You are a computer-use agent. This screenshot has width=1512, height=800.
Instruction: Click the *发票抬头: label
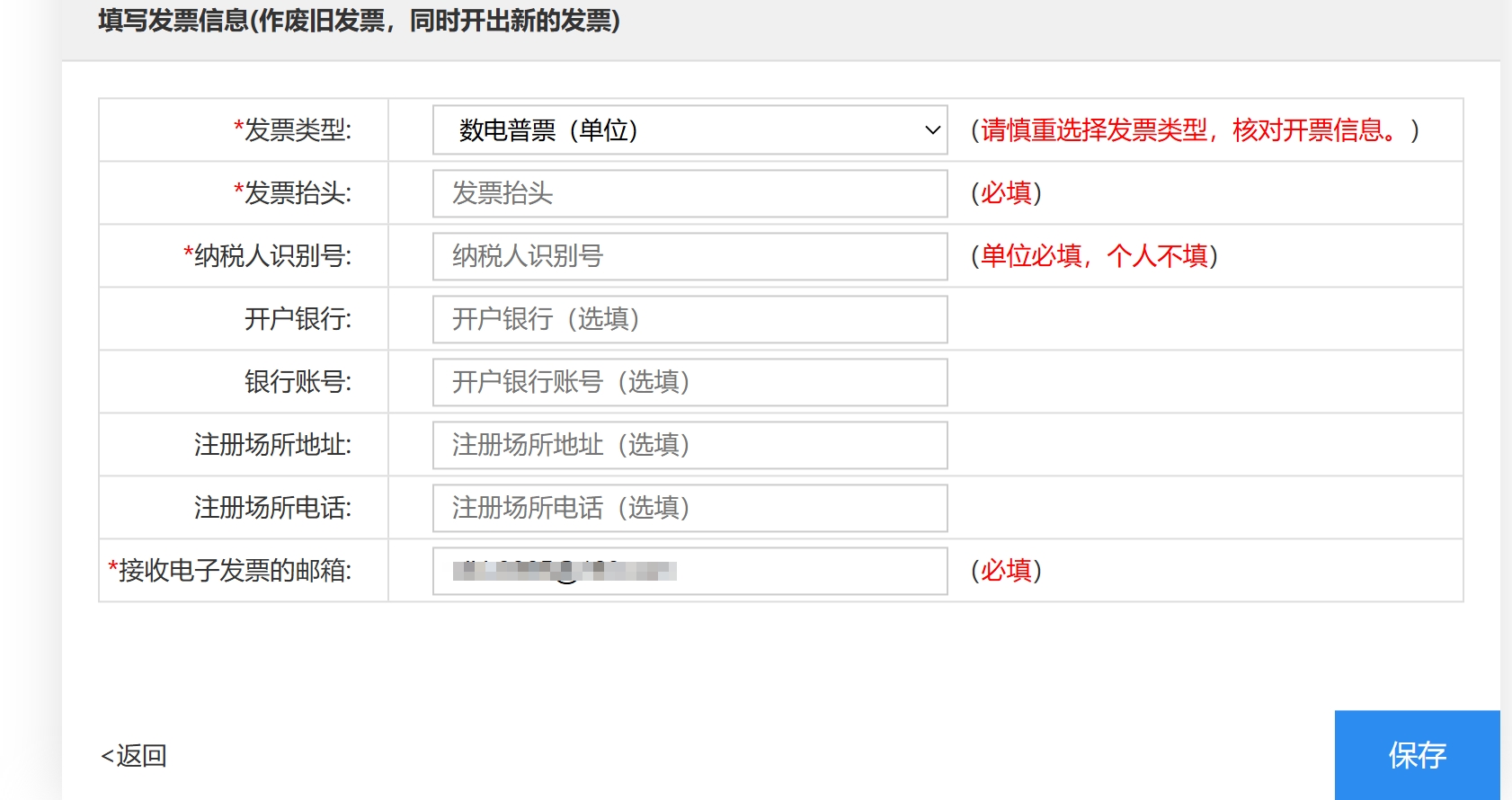[x=292, y=193]
